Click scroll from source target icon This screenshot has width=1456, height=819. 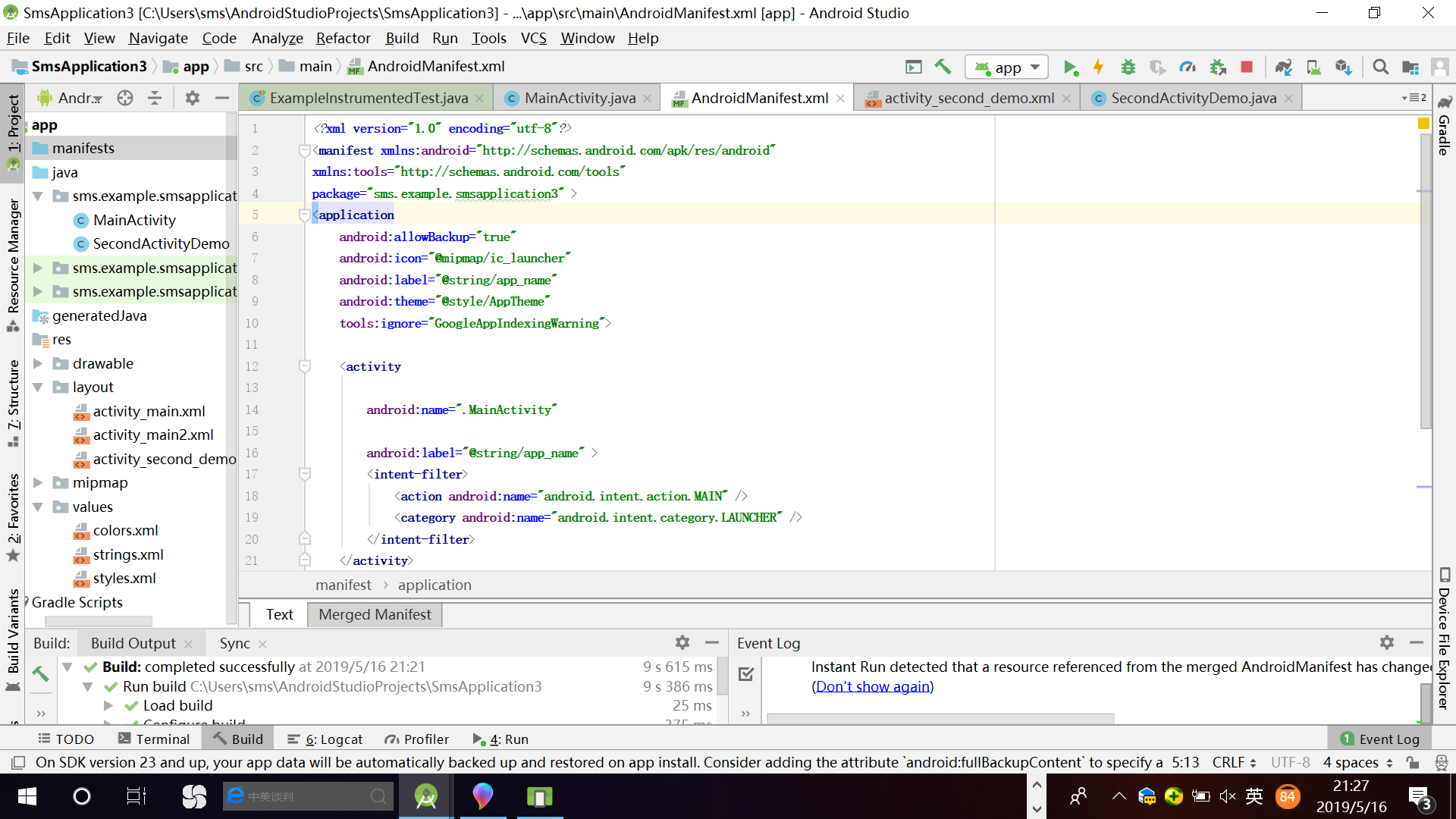click(x=125, y=98)
